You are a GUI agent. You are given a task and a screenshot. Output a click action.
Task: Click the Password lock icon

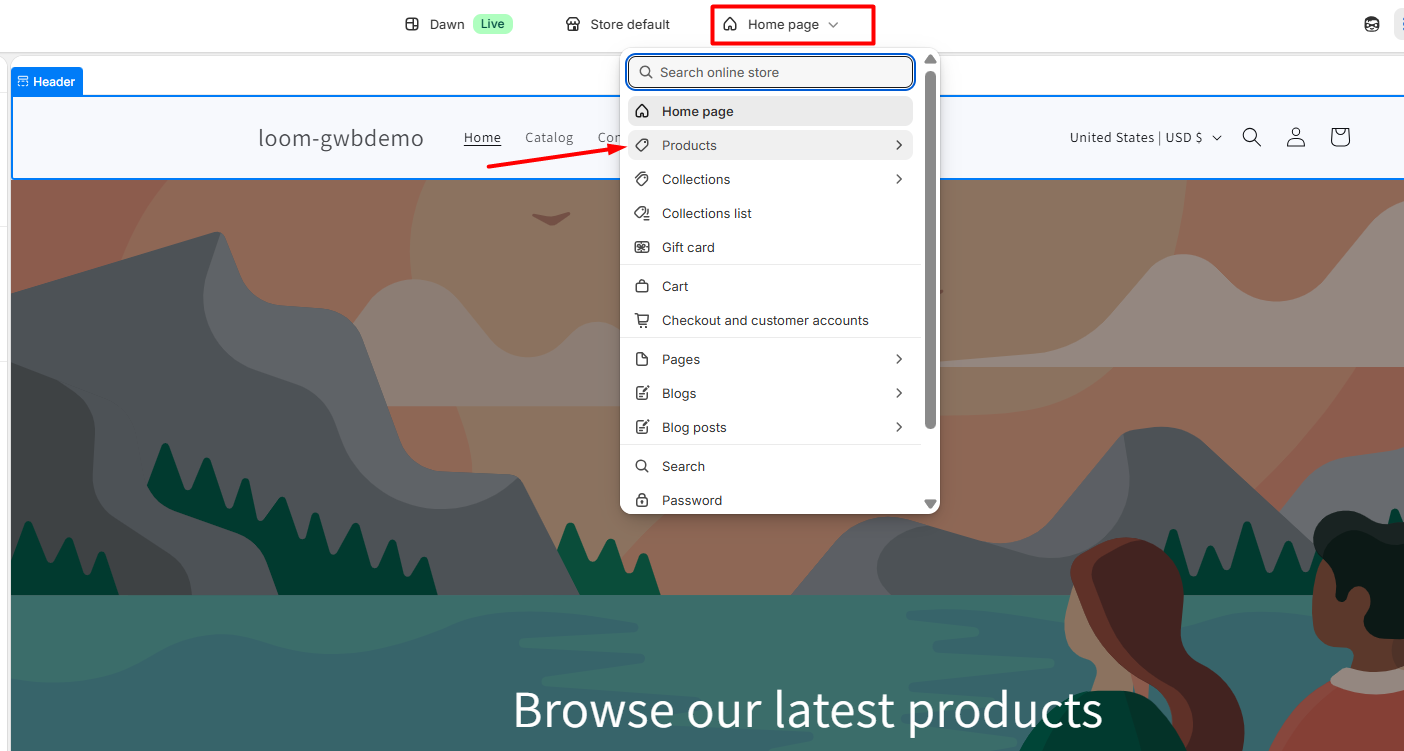(642, 500)
